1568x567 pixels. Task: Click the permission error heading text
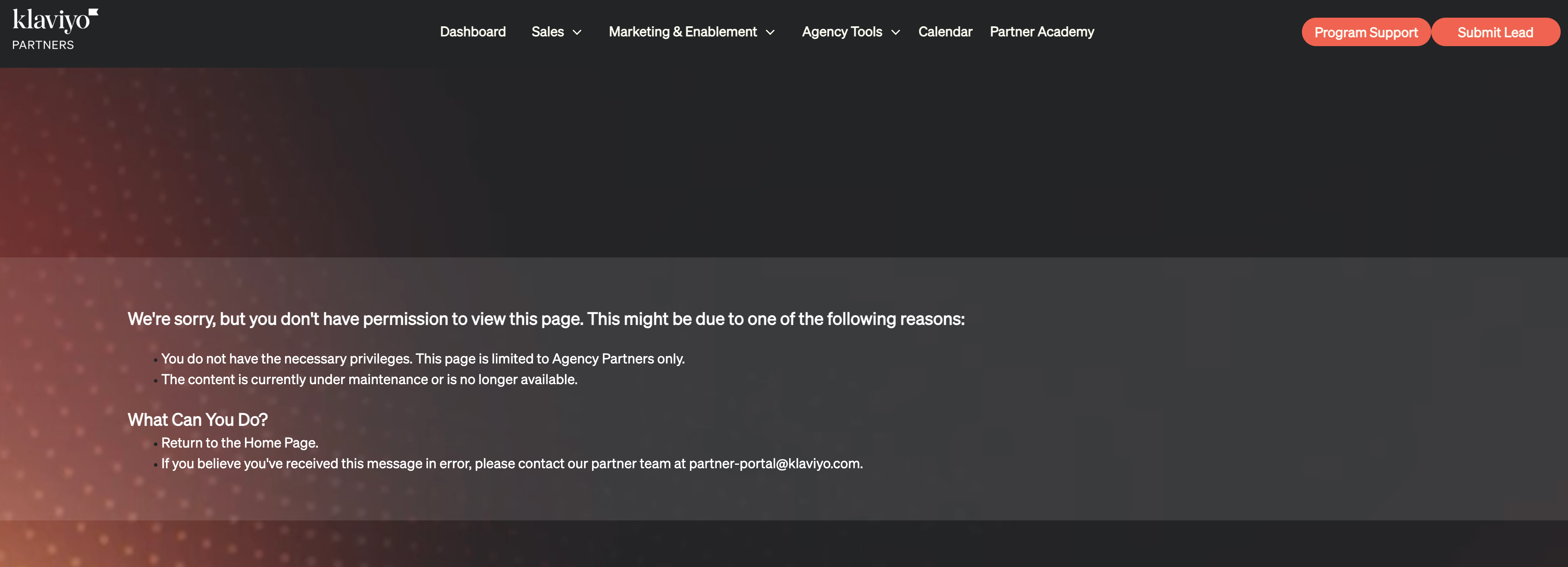(546, 319)
